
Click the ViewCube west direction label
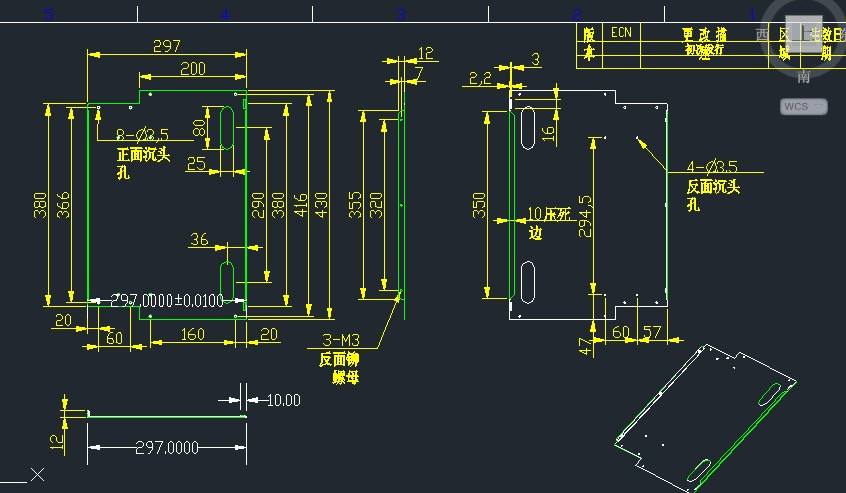tap(763, 33)
